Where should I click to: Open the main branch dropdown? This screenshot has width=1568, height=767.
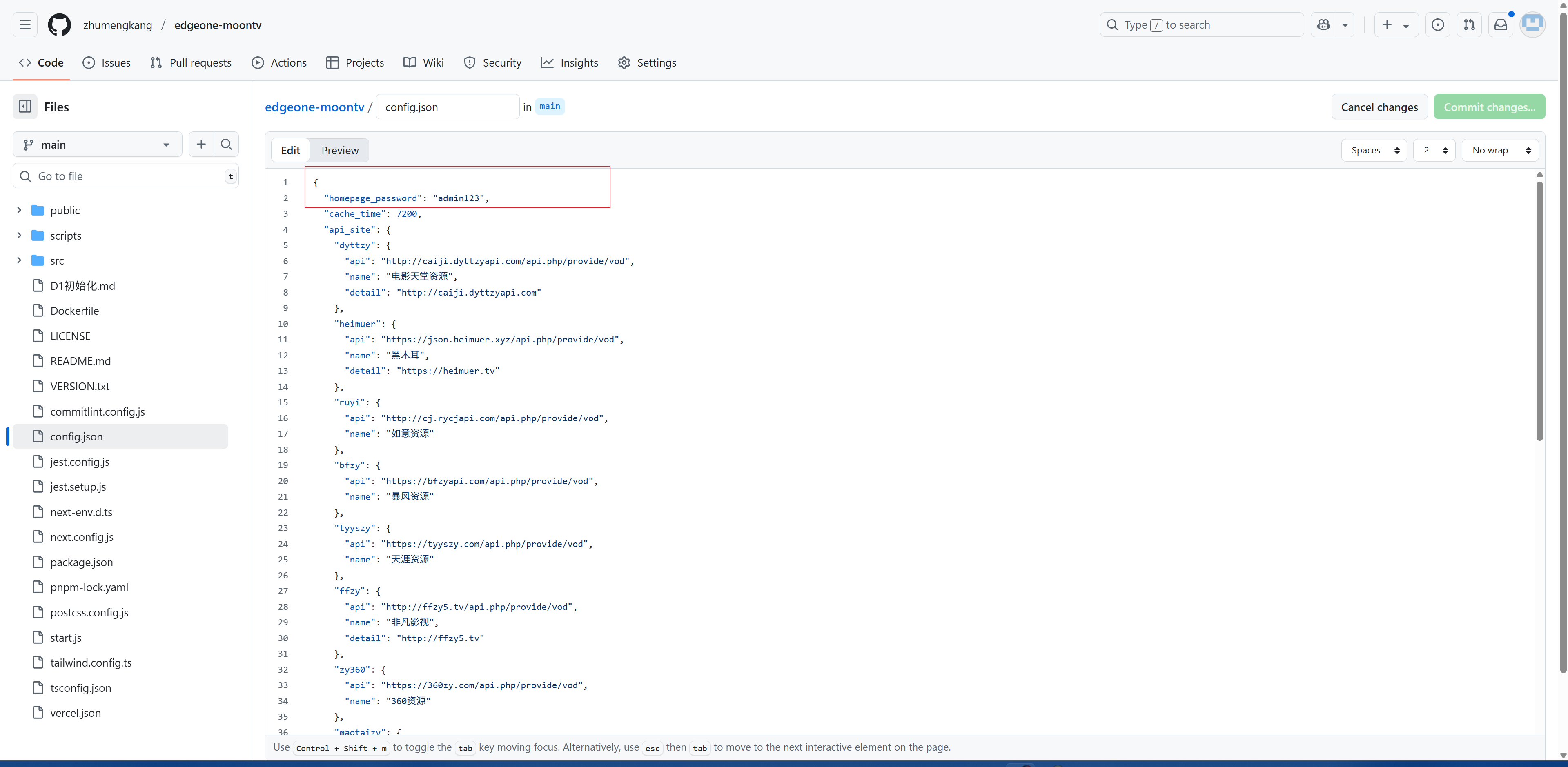coord(98,144)
